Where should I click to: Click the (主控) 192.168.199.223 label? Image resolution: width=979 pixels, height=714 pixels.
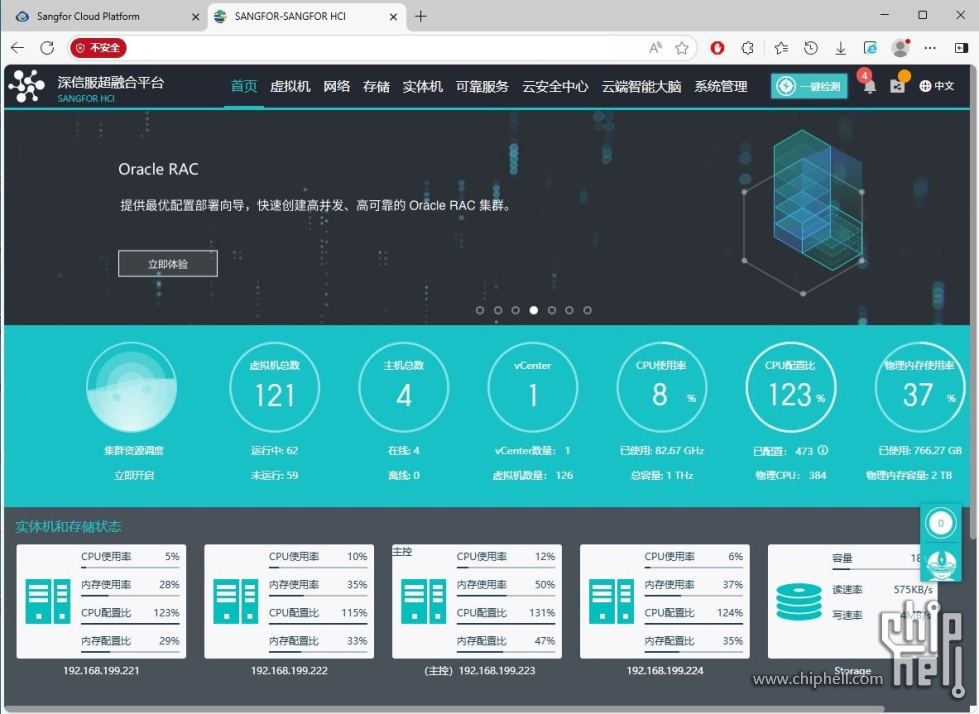coord(480,670)
